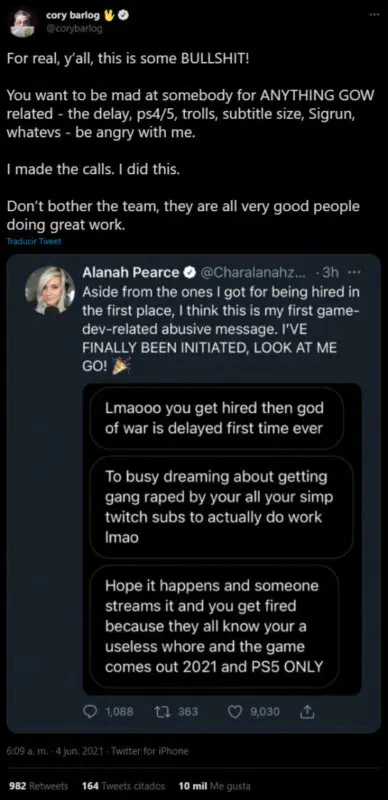388x800 pixels.
Task: Open the 164 Tweets citados list
Action: pos(124,786)
